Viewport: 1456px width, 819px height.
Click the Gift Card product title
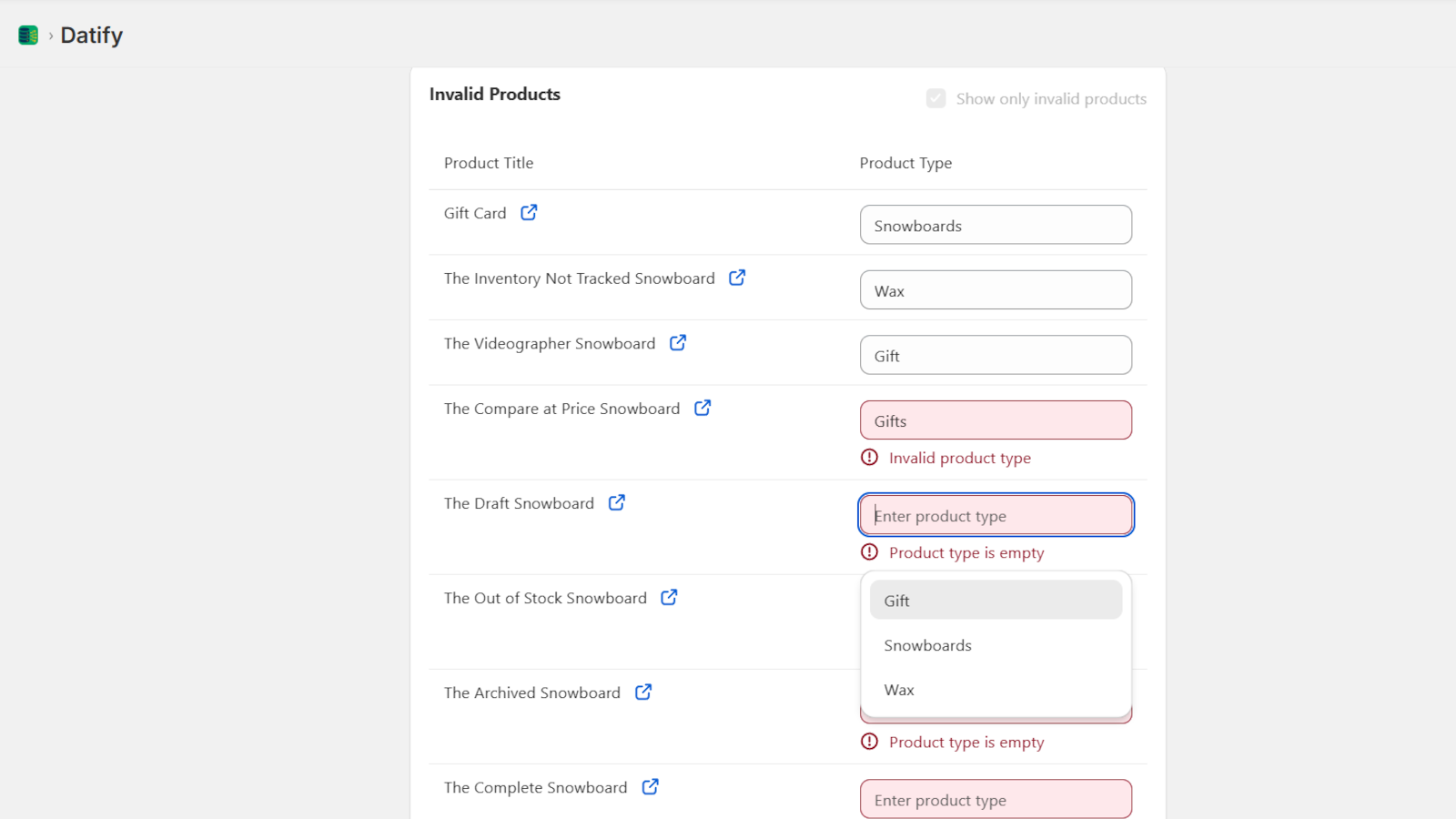click(475, 212)
